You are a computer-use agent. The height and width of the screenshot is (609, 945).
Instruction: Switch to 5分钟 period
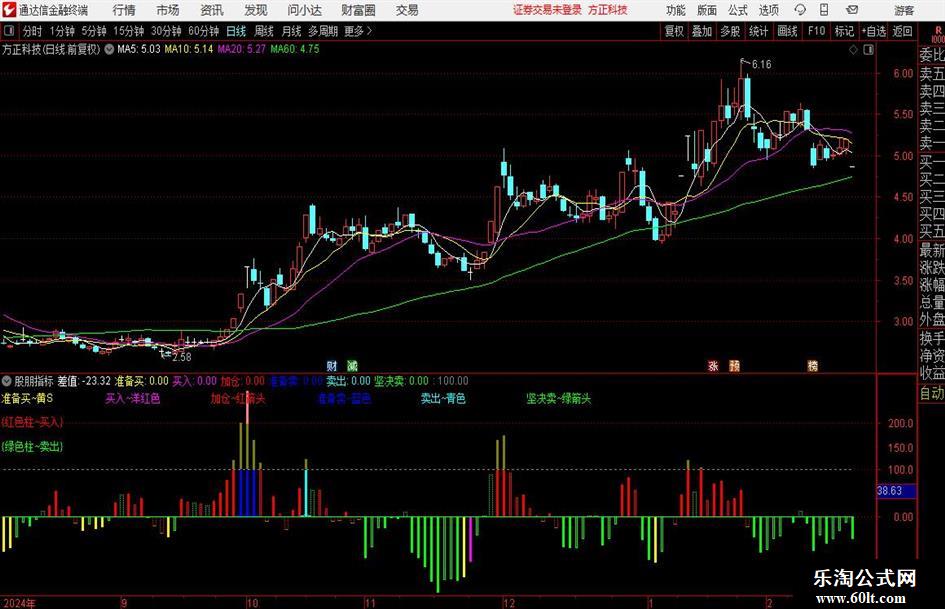click(93, 31)
